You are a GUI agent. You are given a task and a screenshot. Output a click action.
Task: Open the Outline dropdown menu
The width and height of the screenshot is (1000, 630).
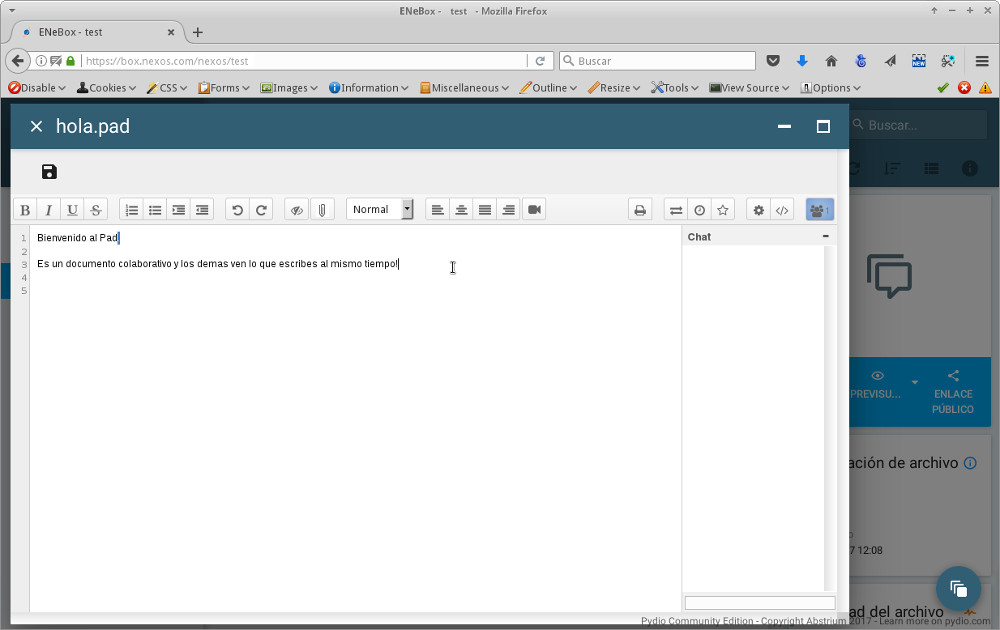548,87
